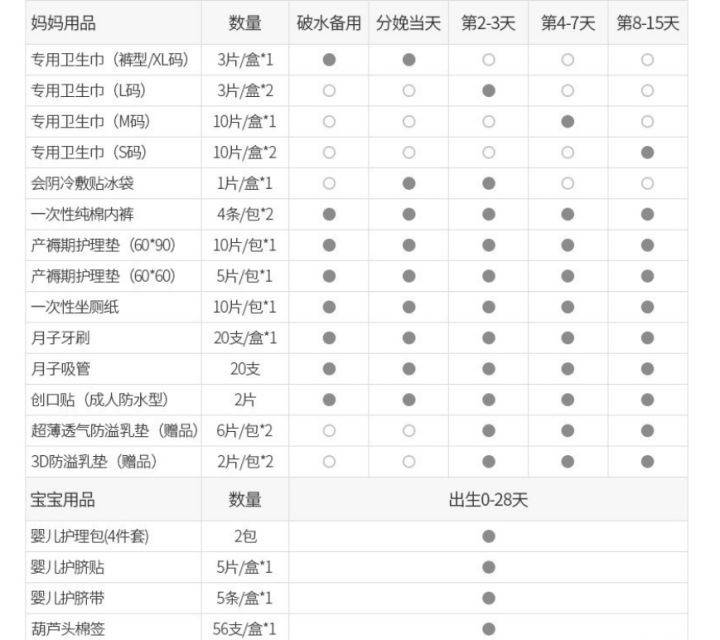The height and width of the screenshot is (640, 720).
Task: Click the 第4-7天 column header
Action: [568, 22]
